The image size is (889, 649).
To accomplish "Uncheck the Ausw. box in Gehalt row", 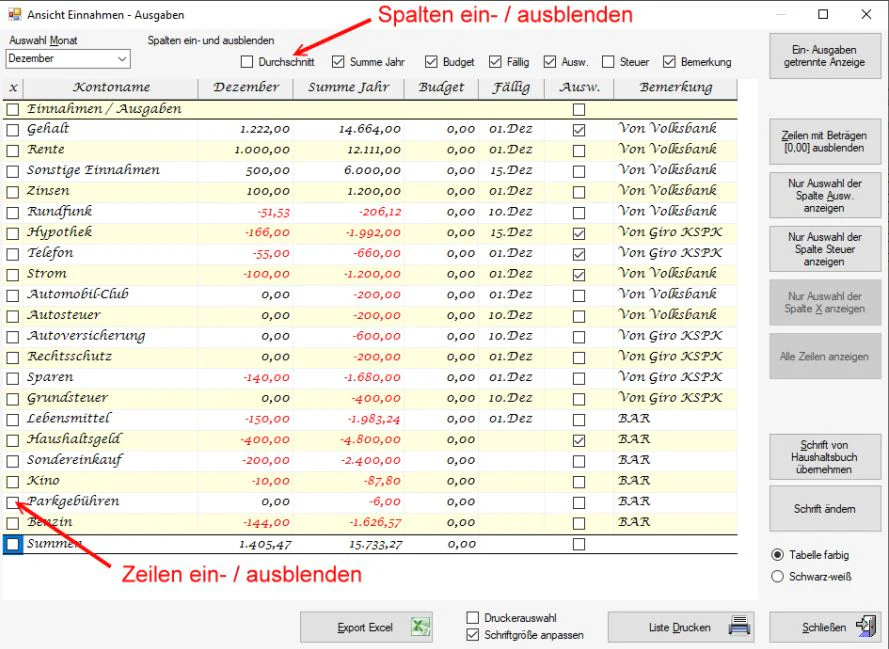I will pos(579,130).
